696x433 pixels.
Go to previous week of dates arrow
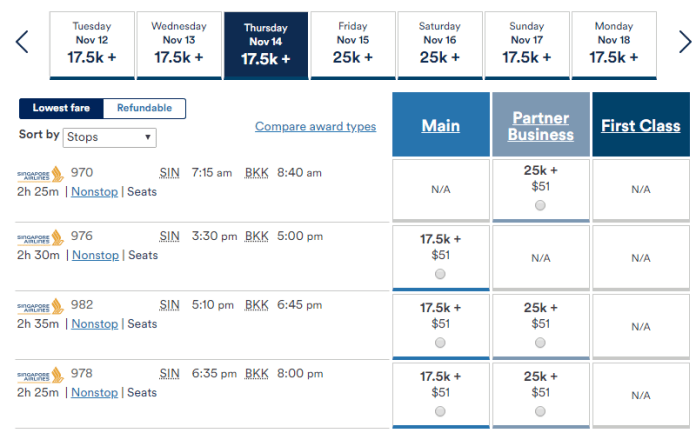coord(22,42)
